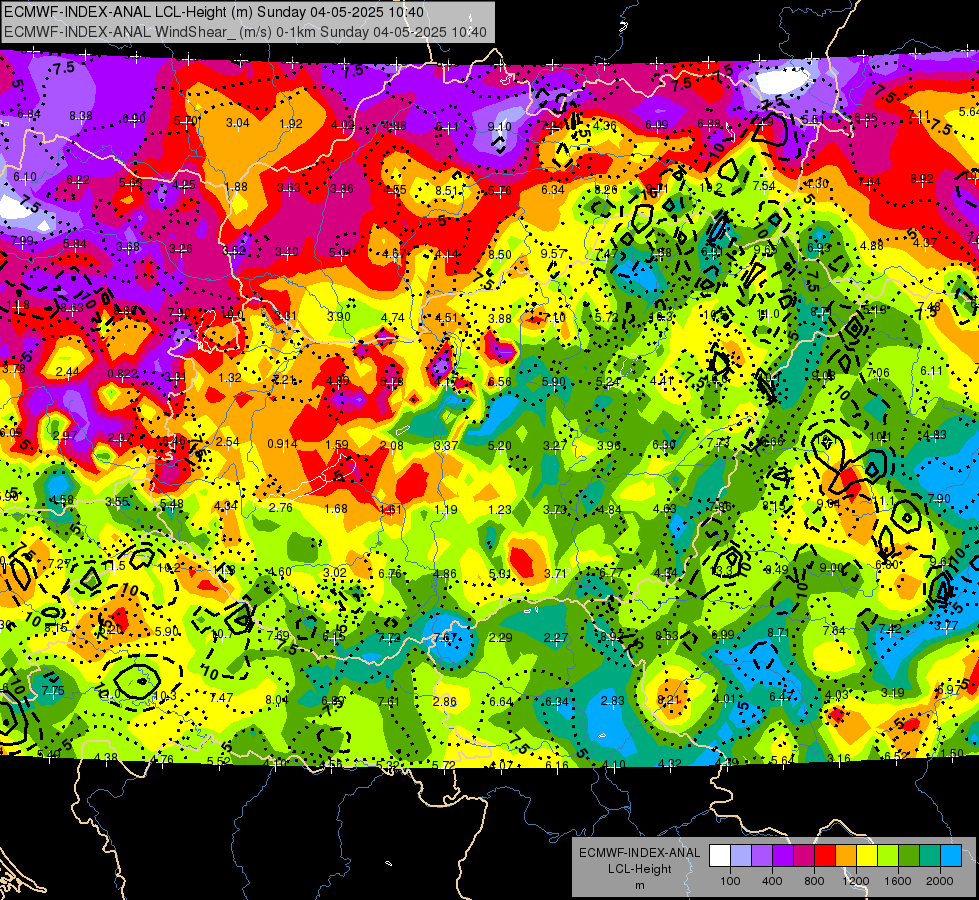Click the legend label 2000
Image resolution: width=979 pixels, height=900 pixels.
point(940,881)
